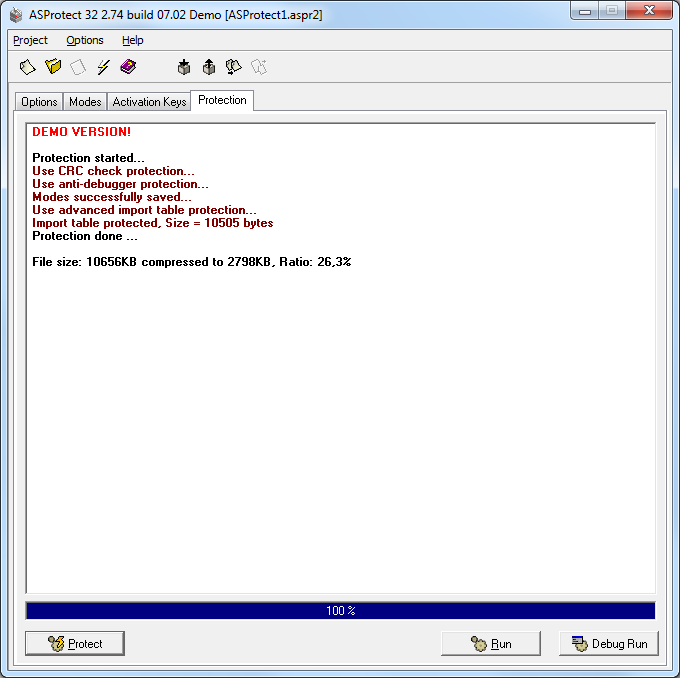Click the box with downward arrow icon
The width and height of the screenshot is (680, 678).
pos(184,67)
